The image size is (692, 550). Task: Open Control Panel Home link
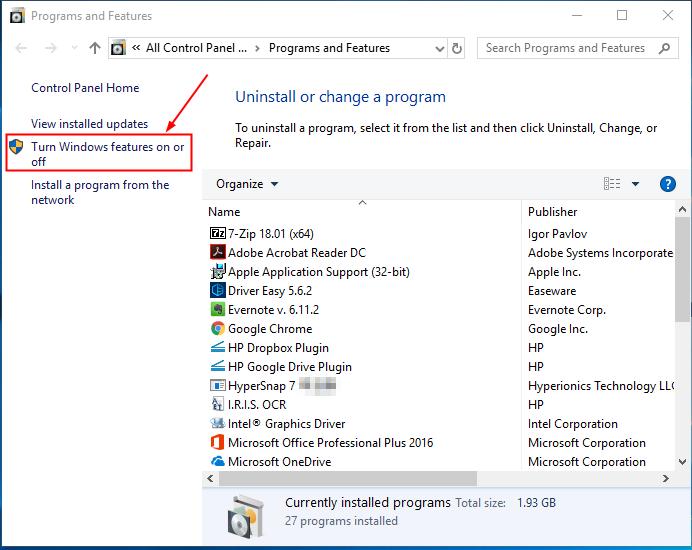(x=85, y=87)
